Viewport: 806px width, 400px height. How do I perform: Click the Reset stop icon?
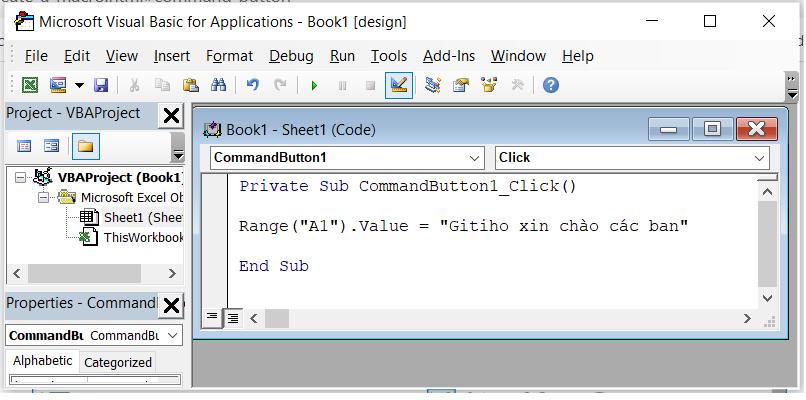point(370,85)
